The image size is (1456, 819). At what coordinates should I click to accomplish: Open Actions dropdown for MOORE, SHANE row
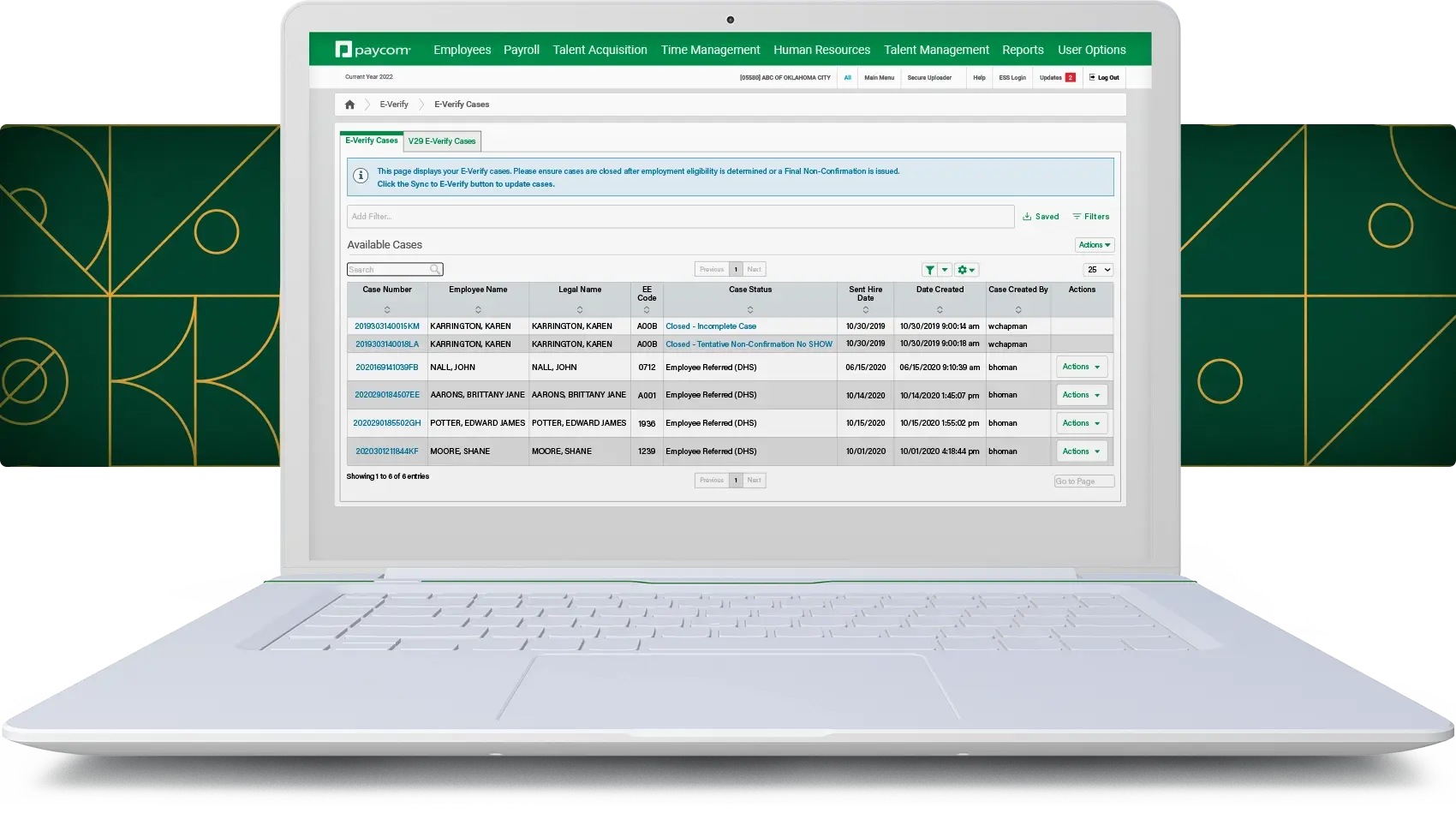coord(1081,451)
